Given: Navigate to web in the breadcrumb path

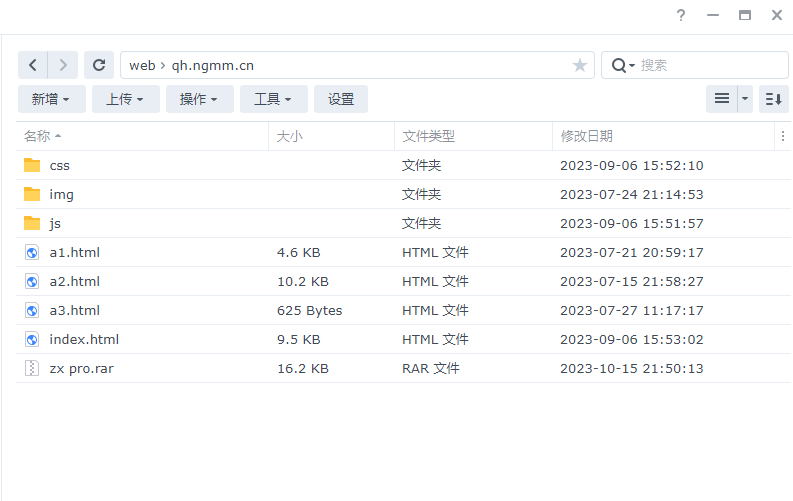Looking at the screenshot, I should click(142, 65).
